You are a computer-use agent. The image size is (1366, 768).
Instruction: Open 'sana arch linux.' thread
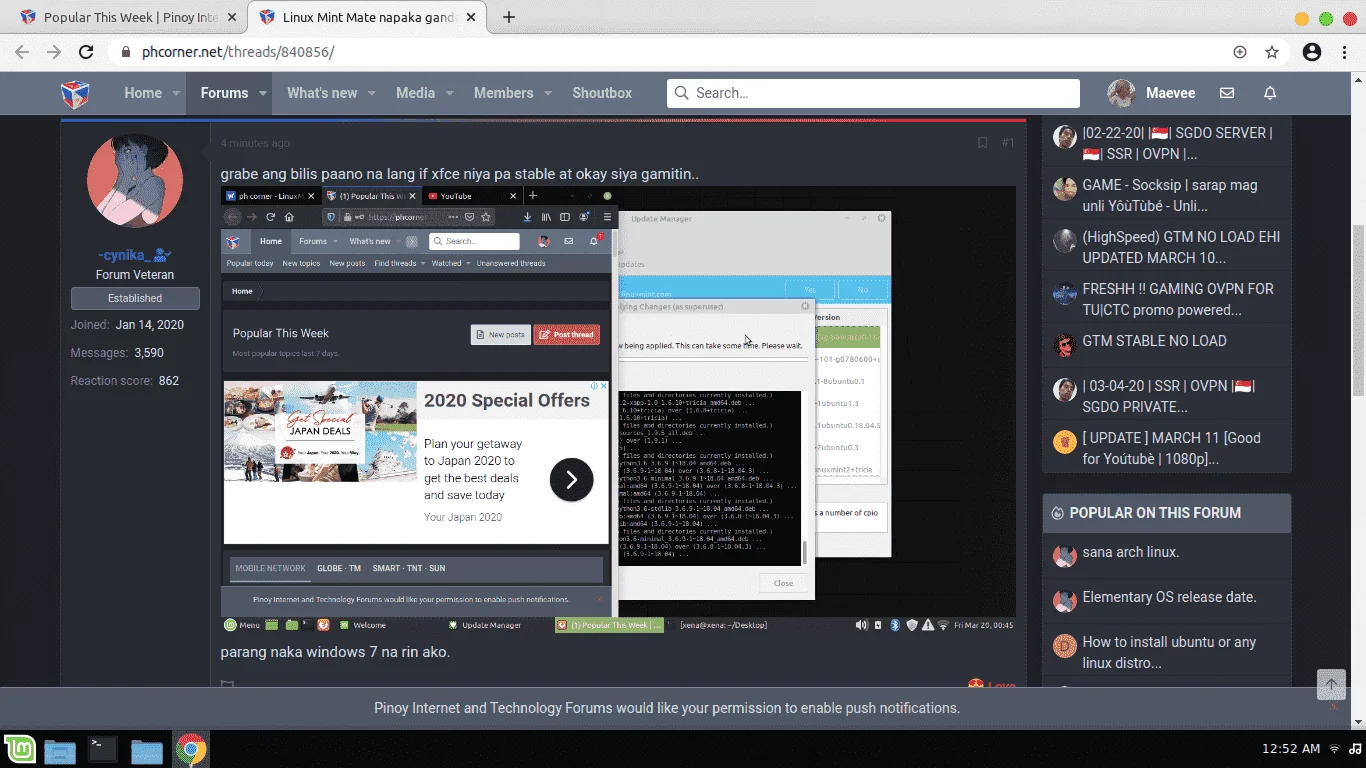(1131, 552)
